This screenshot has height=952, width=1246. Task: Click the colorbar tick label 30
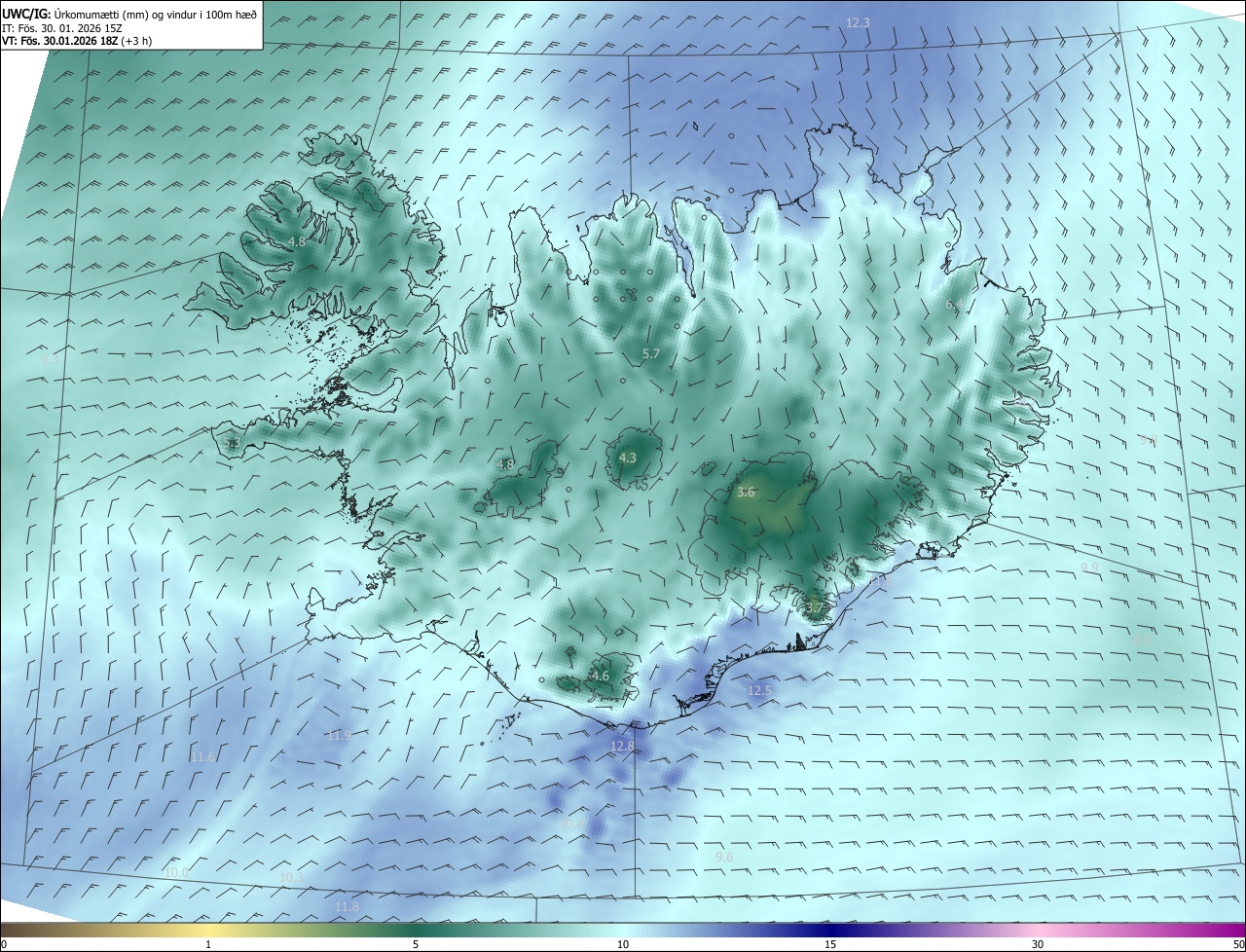click(1038, 944)
